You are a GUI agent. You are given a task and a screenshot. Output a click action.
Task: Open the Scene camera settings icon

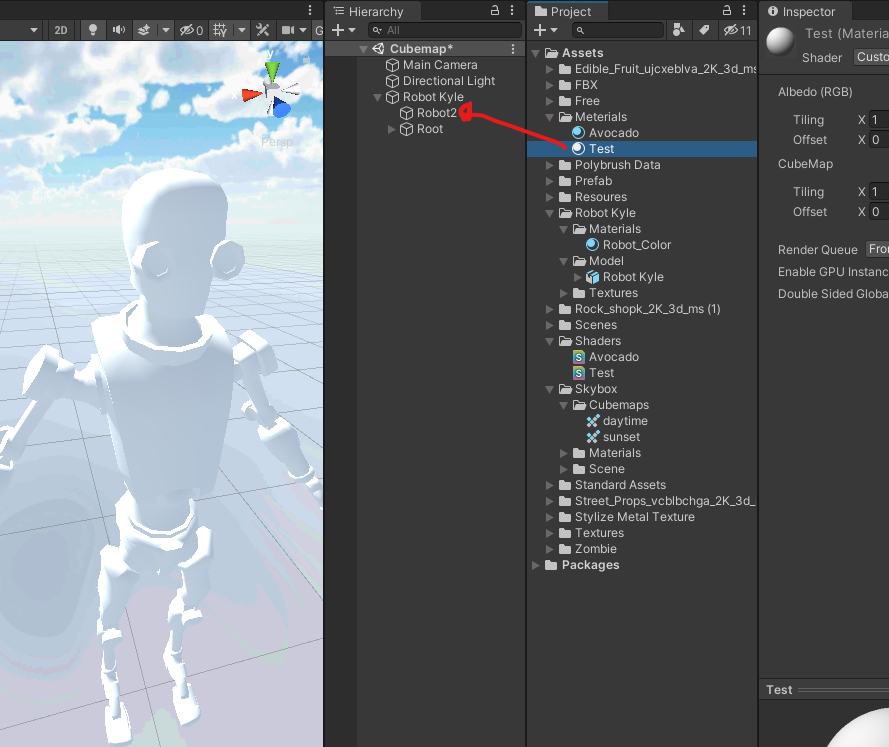(289, 30)
